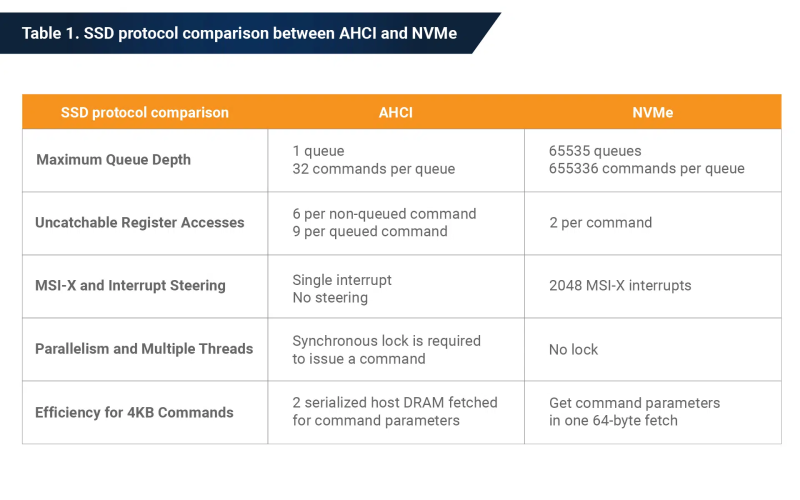The width and height of the screenshot is (800, 500).
Task: Select the MSI-X and Interrupt Steering label
Action: (130, 285)
